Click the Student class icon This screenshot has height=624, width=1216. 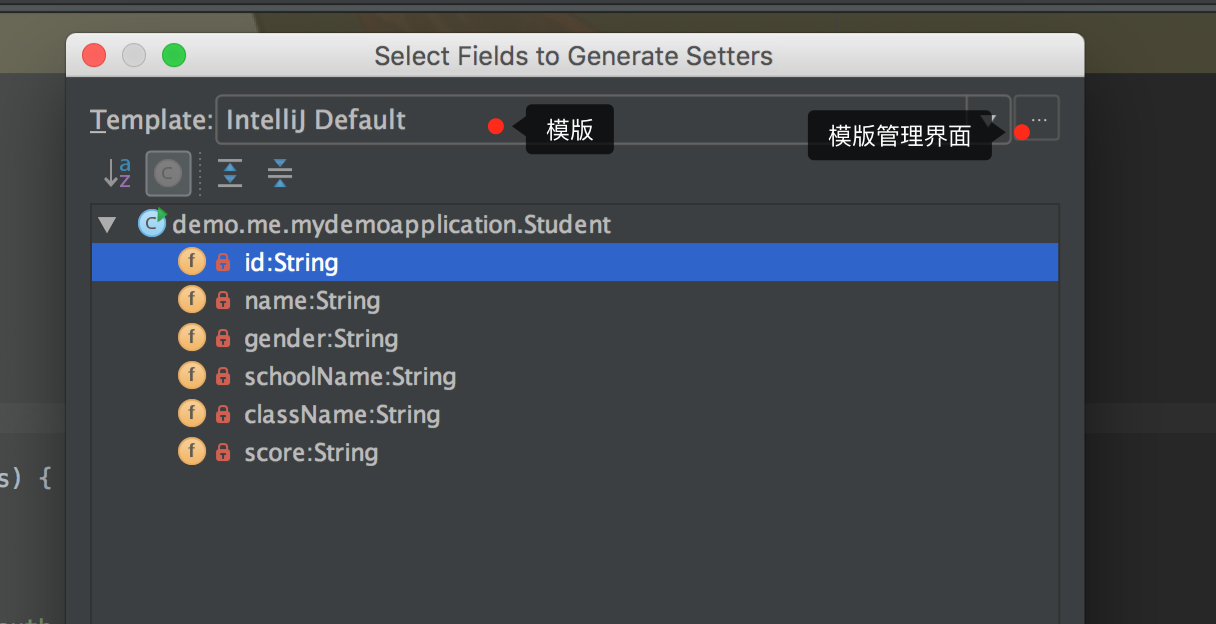coord(152,224)
